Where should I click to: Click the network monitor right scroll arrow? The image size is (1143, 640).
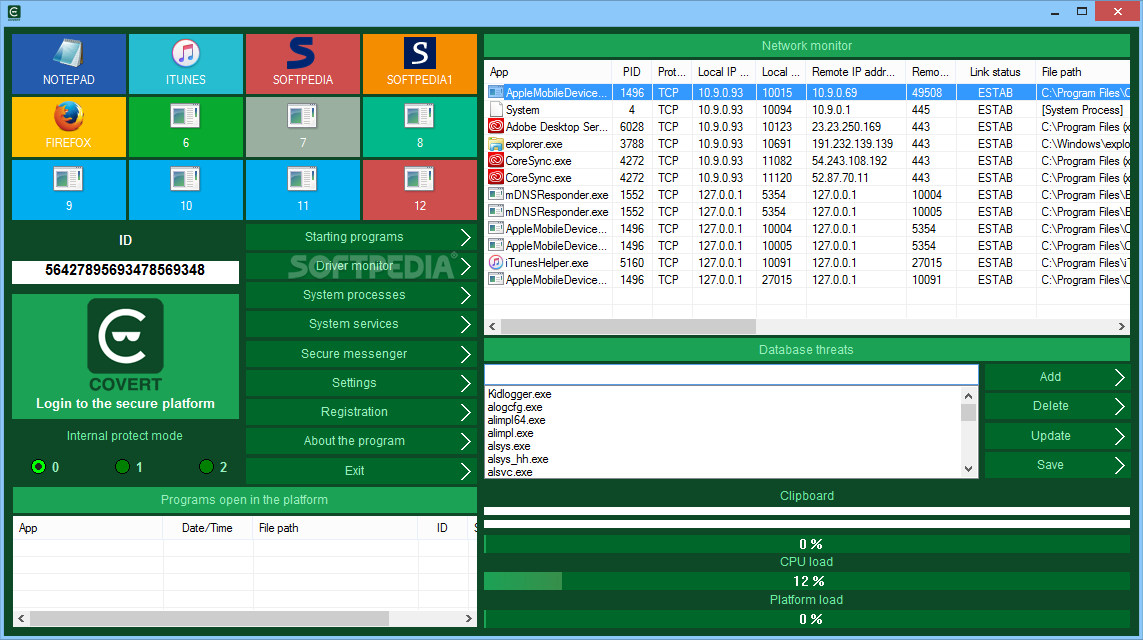tap(1122, 327)
